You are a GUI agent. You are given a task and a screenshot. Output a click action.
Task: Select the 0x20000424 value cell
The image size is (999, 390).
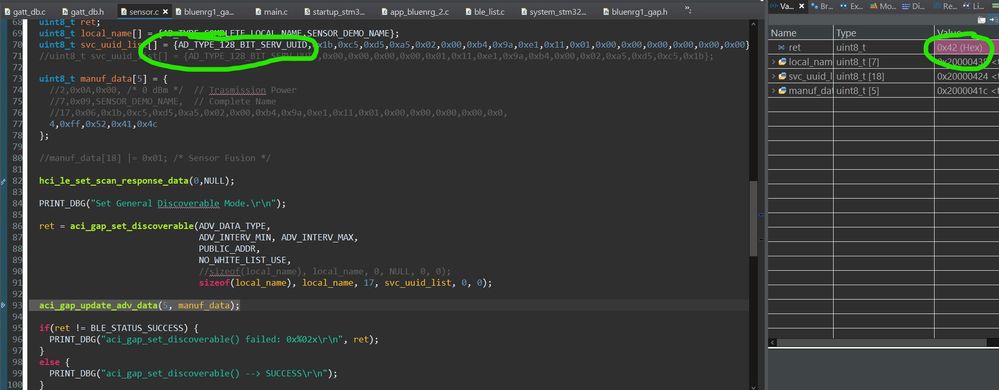[967, 76]
